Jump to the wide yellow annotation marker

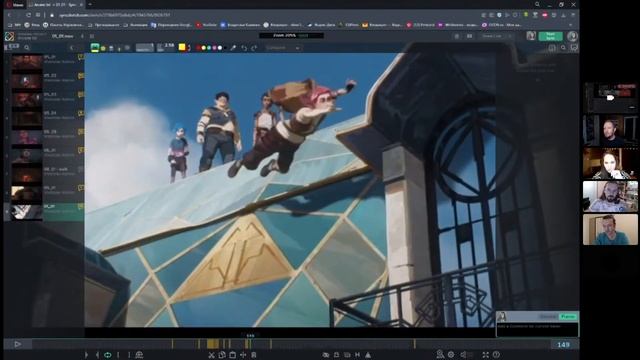[212, 344]
